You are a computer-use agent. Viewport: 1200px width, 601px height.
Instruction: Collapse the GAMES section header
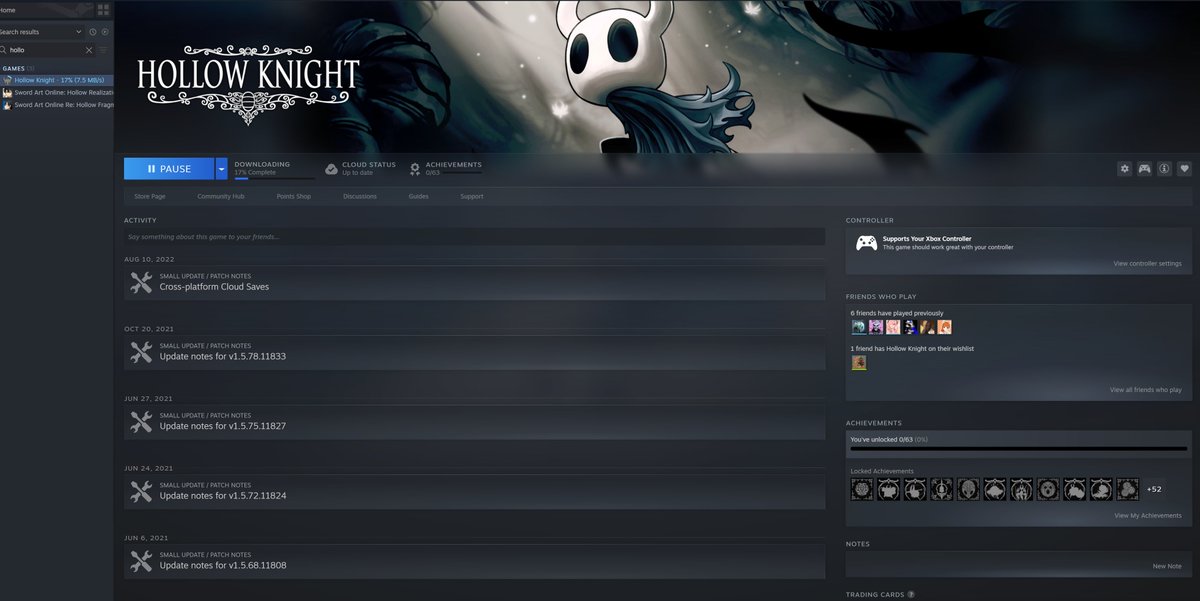tap(18, 69)
